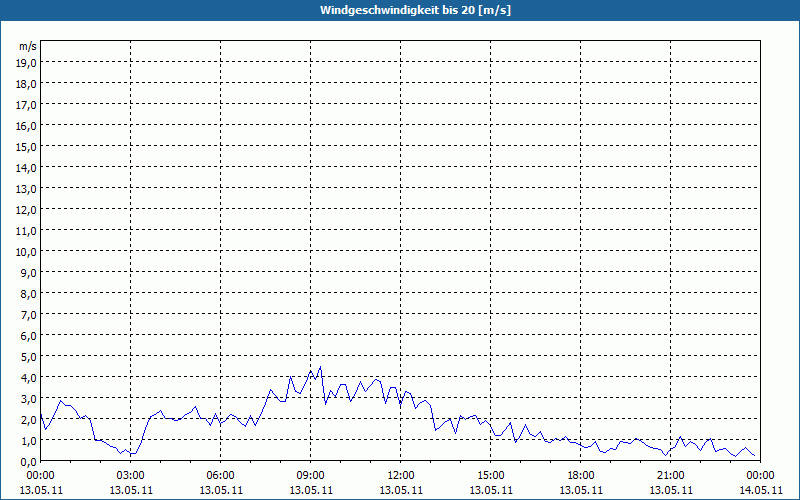This screenshot has height=500, width=800.
Task: Pick the '13.05.11' date under 15:00
Action: pyautogui.click(x=491, y=490)
